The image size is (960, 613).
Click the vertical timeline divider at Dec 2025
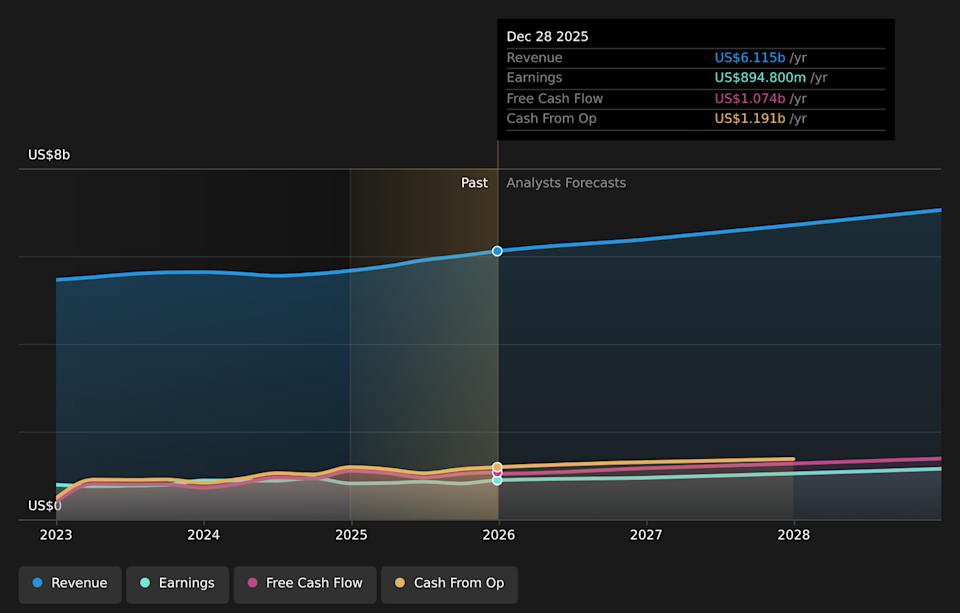point(497,350)
